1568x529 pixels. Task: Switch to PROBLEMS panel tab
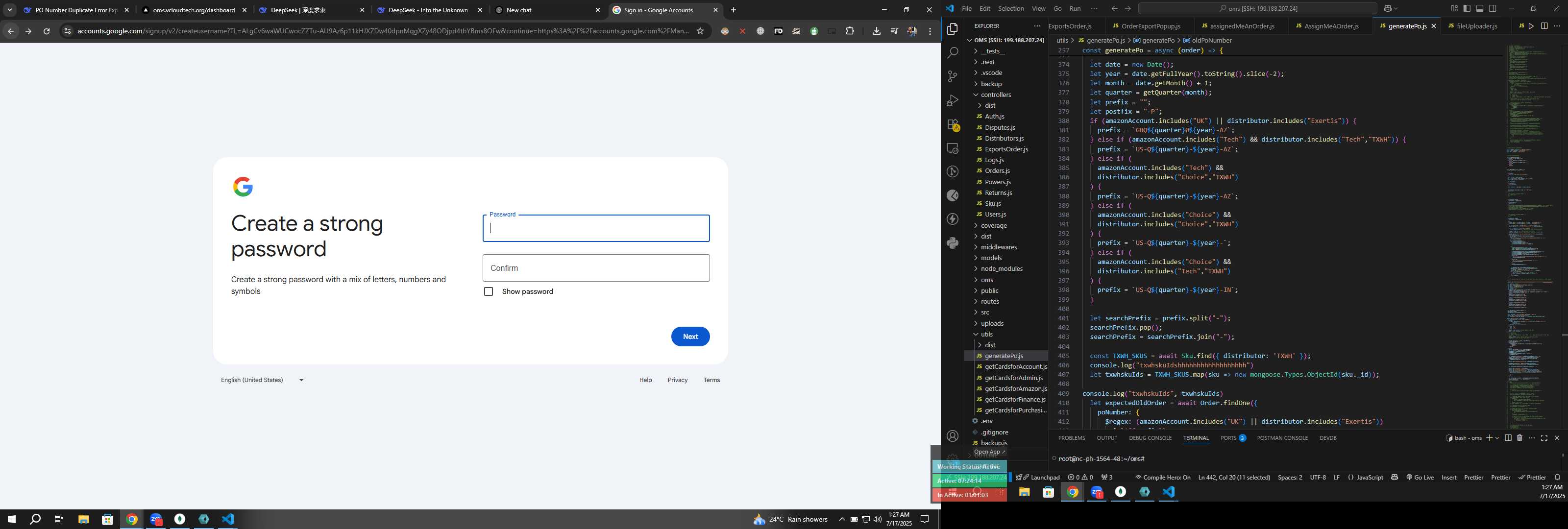tap(1071, 438)
